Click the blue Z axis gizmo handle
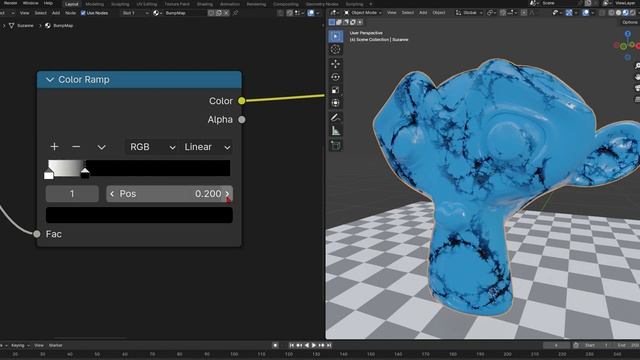 (x=628, y=34)
